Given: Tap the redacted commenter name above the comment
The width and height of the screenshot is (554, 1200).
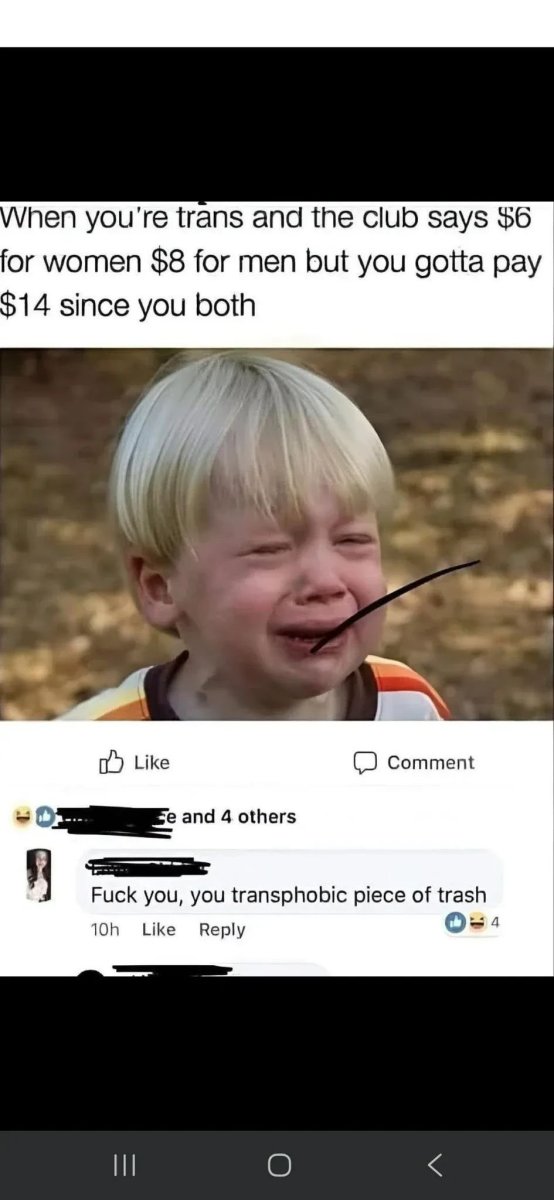Looking at the screenshot, I should pos(148,866).
